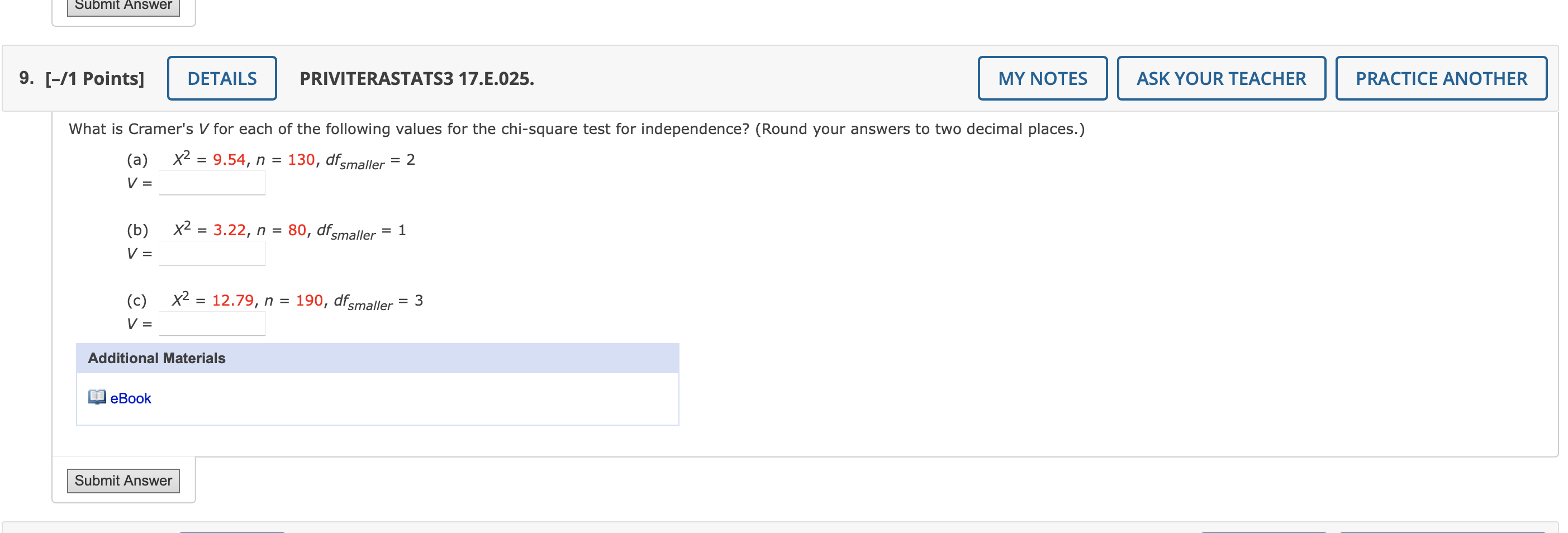
Task: Open the eBook link
Action: coord(130,398)
